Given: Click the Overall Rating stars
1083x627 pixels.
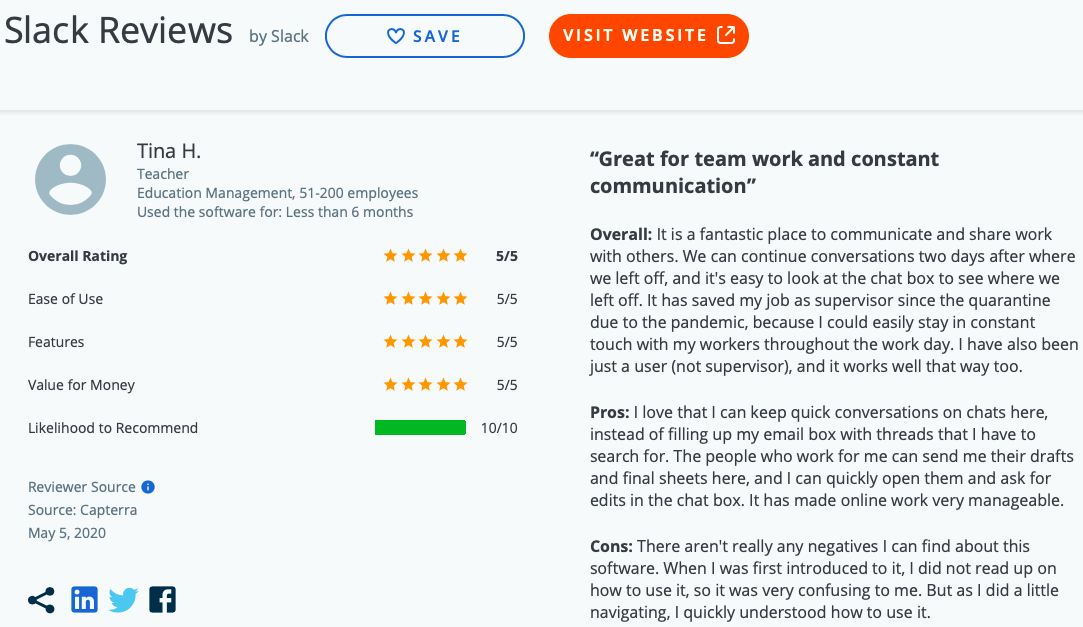Looking at the screenshot, I should [x=425, y=256].
